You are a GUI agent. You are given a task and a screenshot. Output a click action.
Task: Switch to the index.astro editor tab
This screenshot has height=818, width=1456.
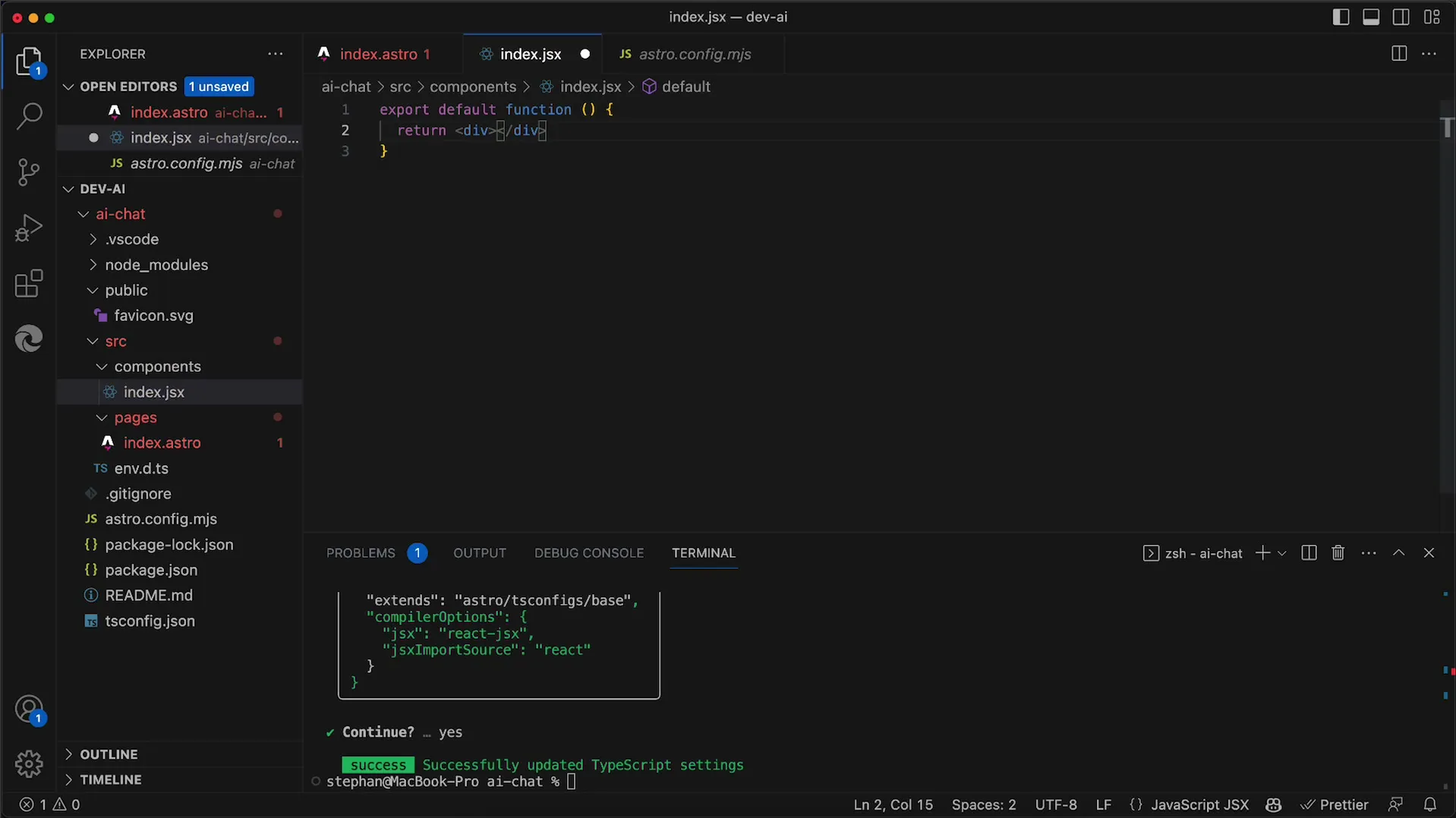click(383, 54)
